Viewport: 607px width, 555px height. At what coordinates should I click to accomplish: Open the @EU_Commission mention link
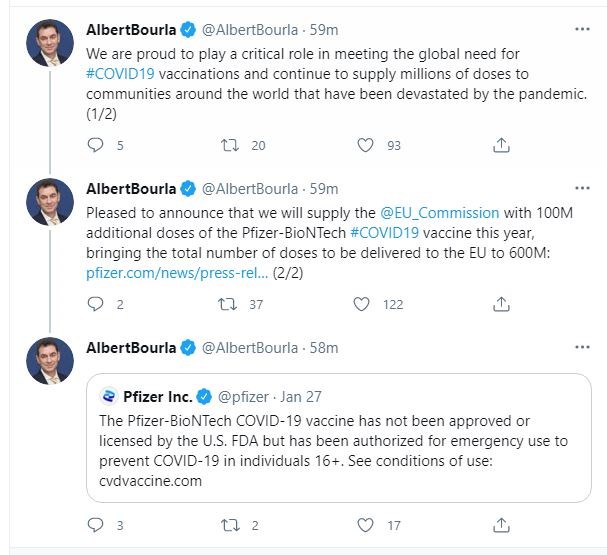(x=440, y=213)
